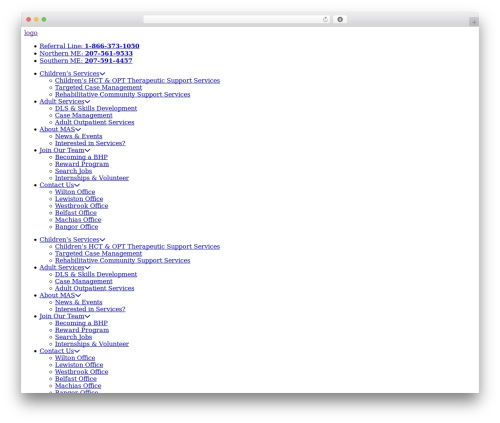The width and height of the screenshot is (500, 423).
Task: Open a new tab with plus button
Action: point(474,22)
